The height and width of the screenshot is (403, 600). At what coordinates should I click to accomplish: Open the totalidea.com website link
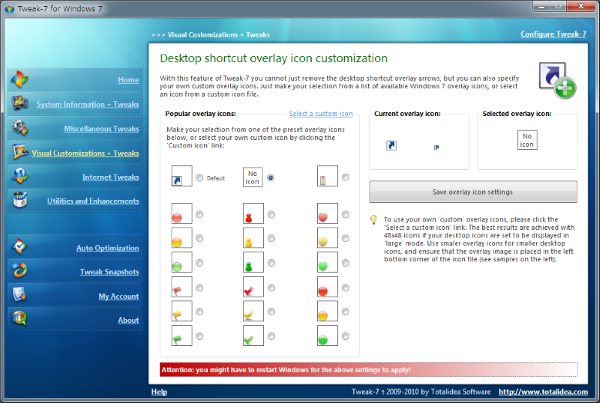[543, 392]
